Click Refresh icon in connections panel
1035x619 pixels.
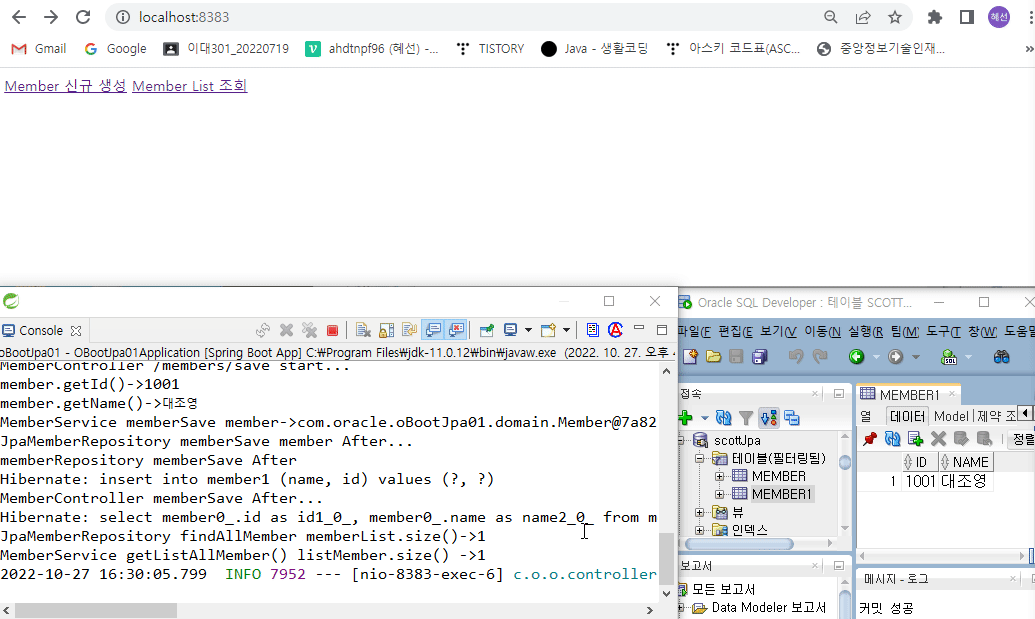[723, 418]
